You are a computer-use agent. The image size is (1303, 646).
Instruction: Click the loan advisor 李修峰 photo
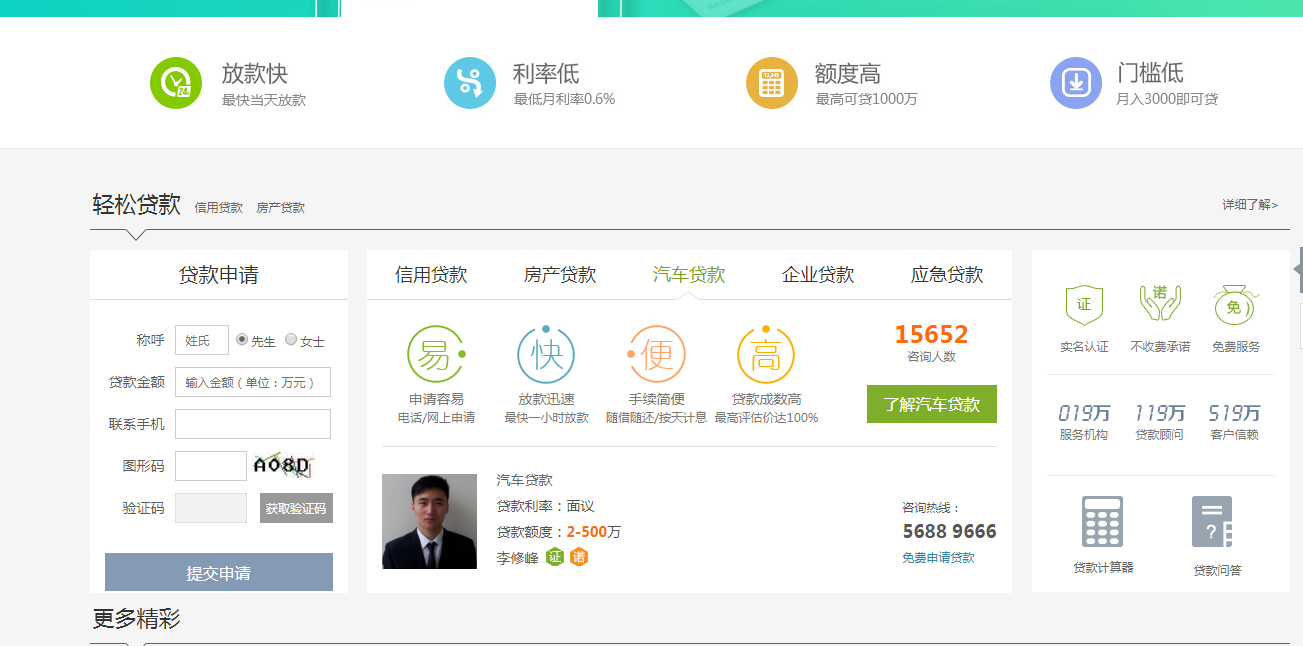click(x=429, y=521)
